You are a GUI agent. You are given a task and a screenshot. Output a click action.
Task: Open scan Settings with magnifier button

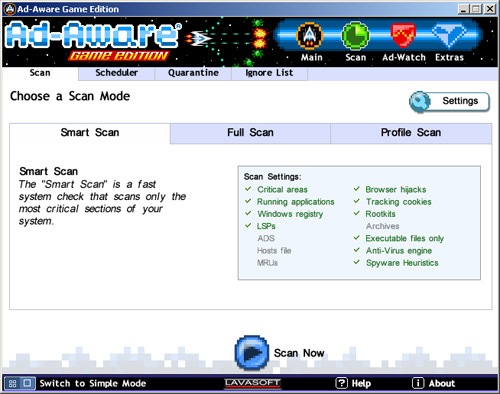pos(449,102)
